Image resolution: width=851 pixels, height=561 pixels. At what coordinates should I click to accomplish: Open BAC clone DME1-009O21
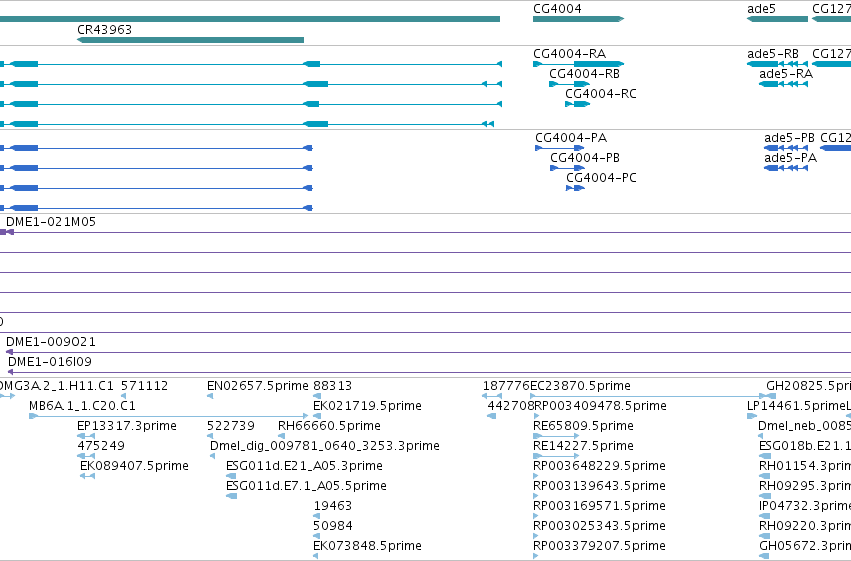click(50, 342)
